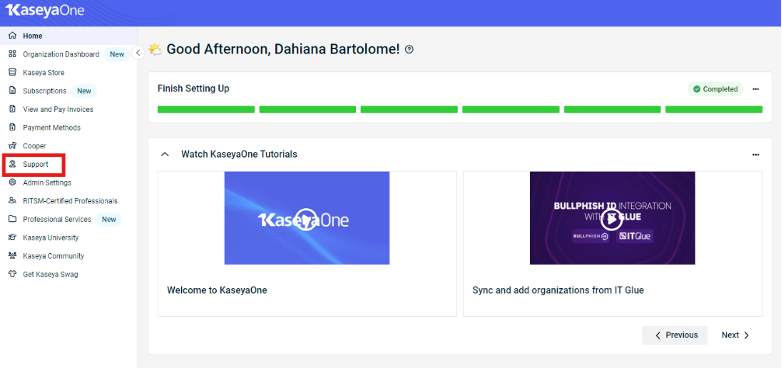Click the KaseyaOne logo in header

[45, 10]
